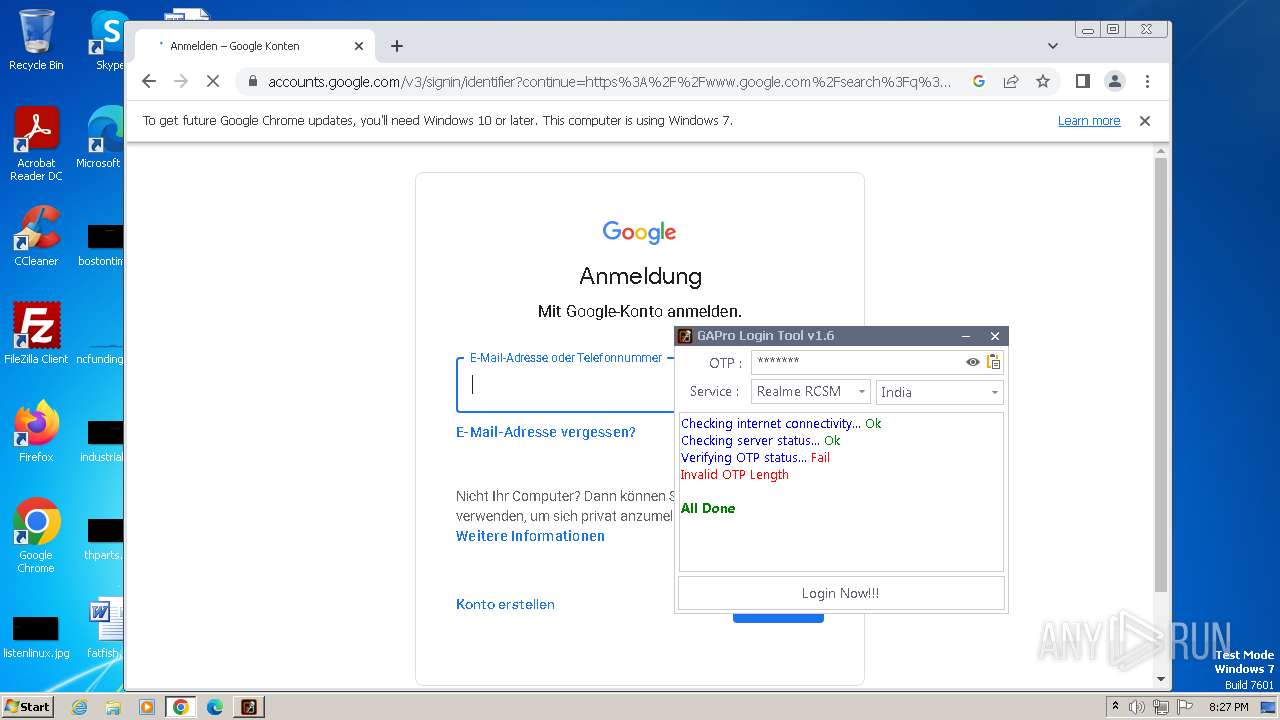Screen dimensions: 1280x720
Task: Select Chrome in the taskbar
Action: click(x=181, y=707)
